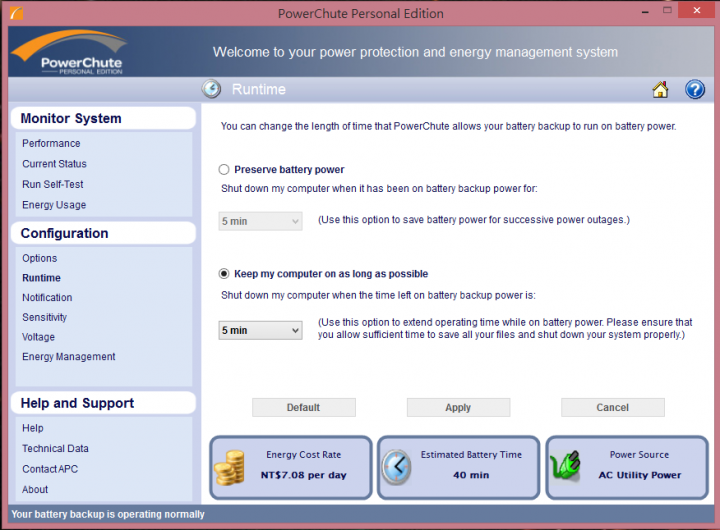The image size is (720, 530).
Task: Open Technical Data page
Action: pyautogui.click(x=55, y=448)
